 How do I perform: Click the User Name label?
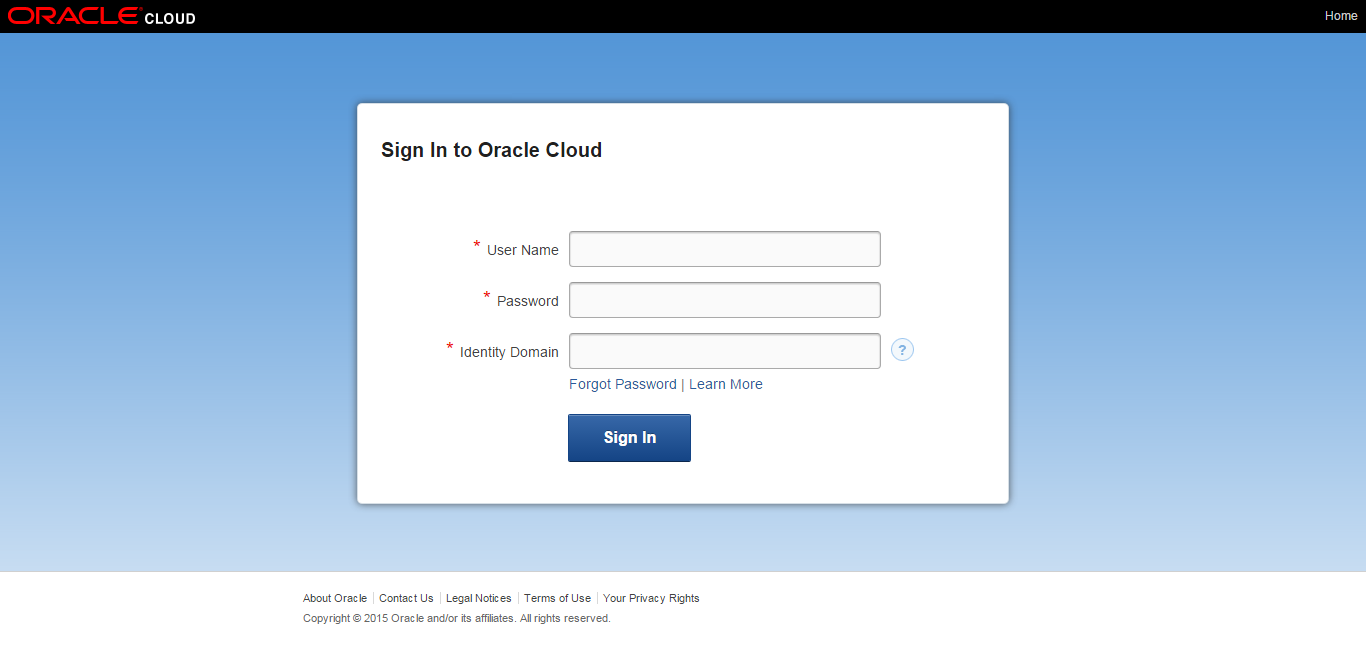523,250
